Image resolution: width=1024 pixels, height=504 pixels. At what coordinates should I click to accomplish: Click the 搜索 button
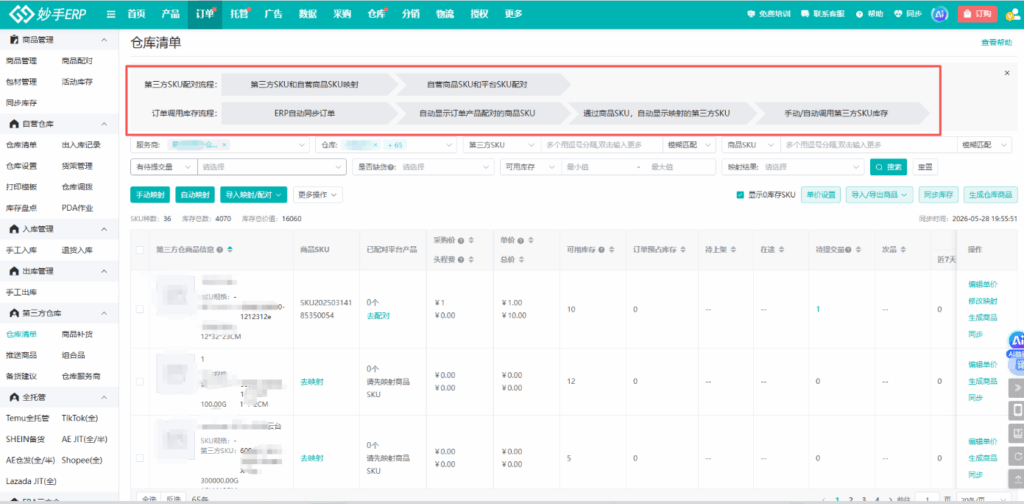point(888,168)
